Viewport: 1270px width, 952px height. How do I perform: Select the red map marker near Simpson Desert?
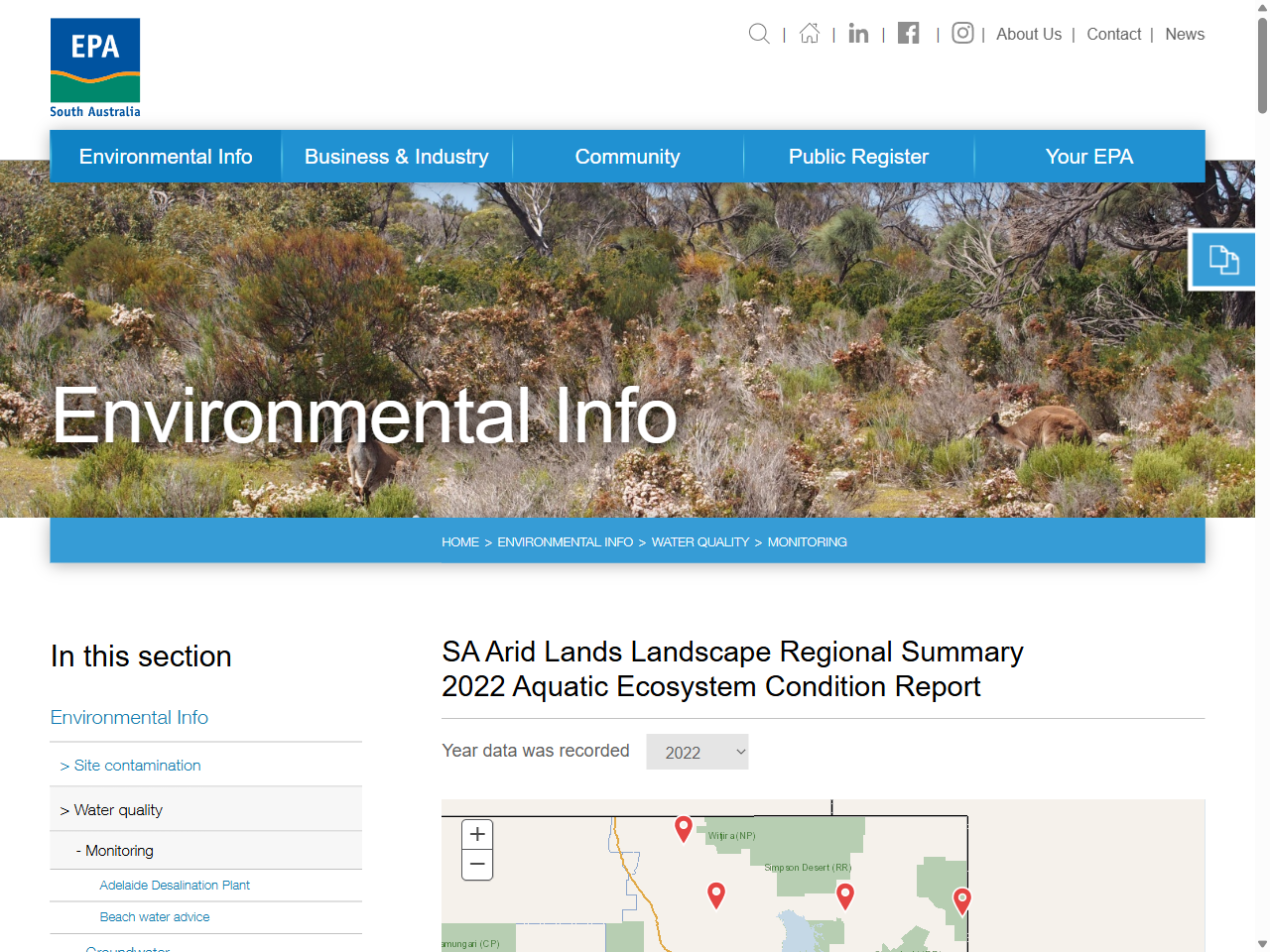pyautogui.click(x=844, y=895)
